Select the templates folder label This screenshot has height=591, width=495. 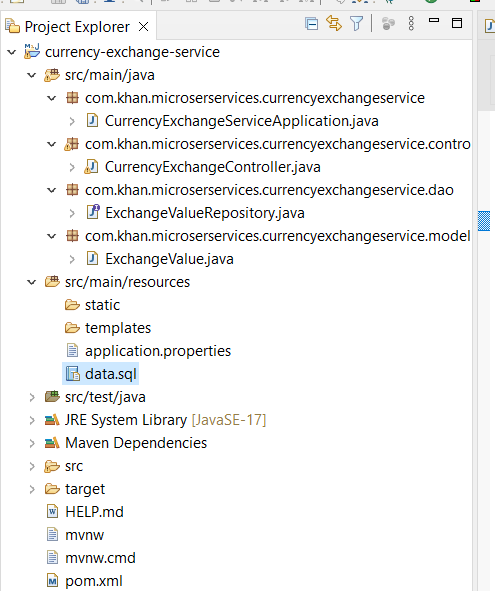[x=118, y=328]
